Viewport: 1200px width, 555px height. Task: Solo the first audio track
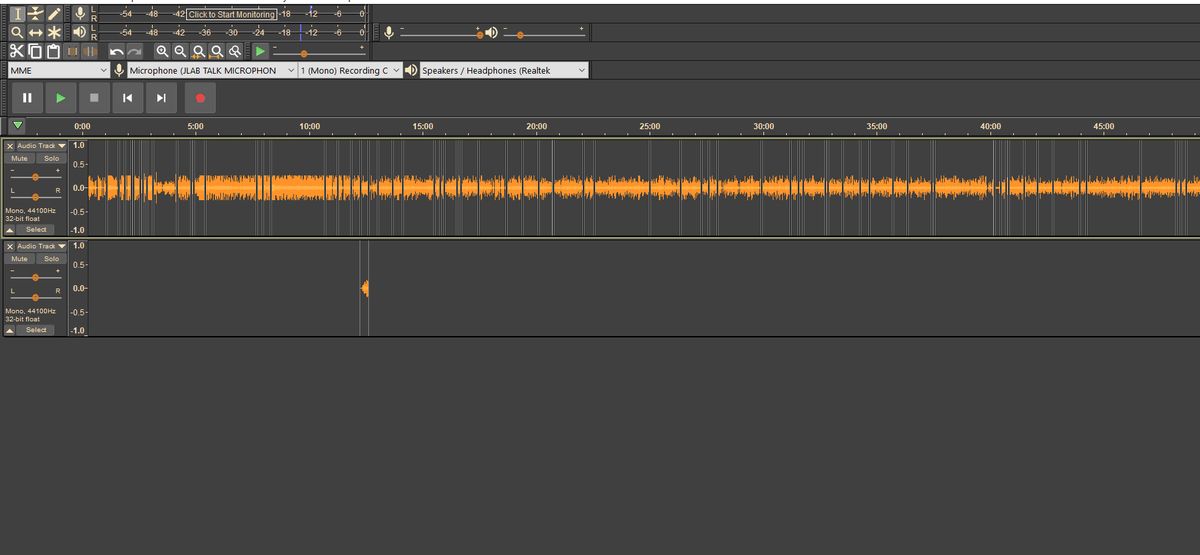coord(51,158)
